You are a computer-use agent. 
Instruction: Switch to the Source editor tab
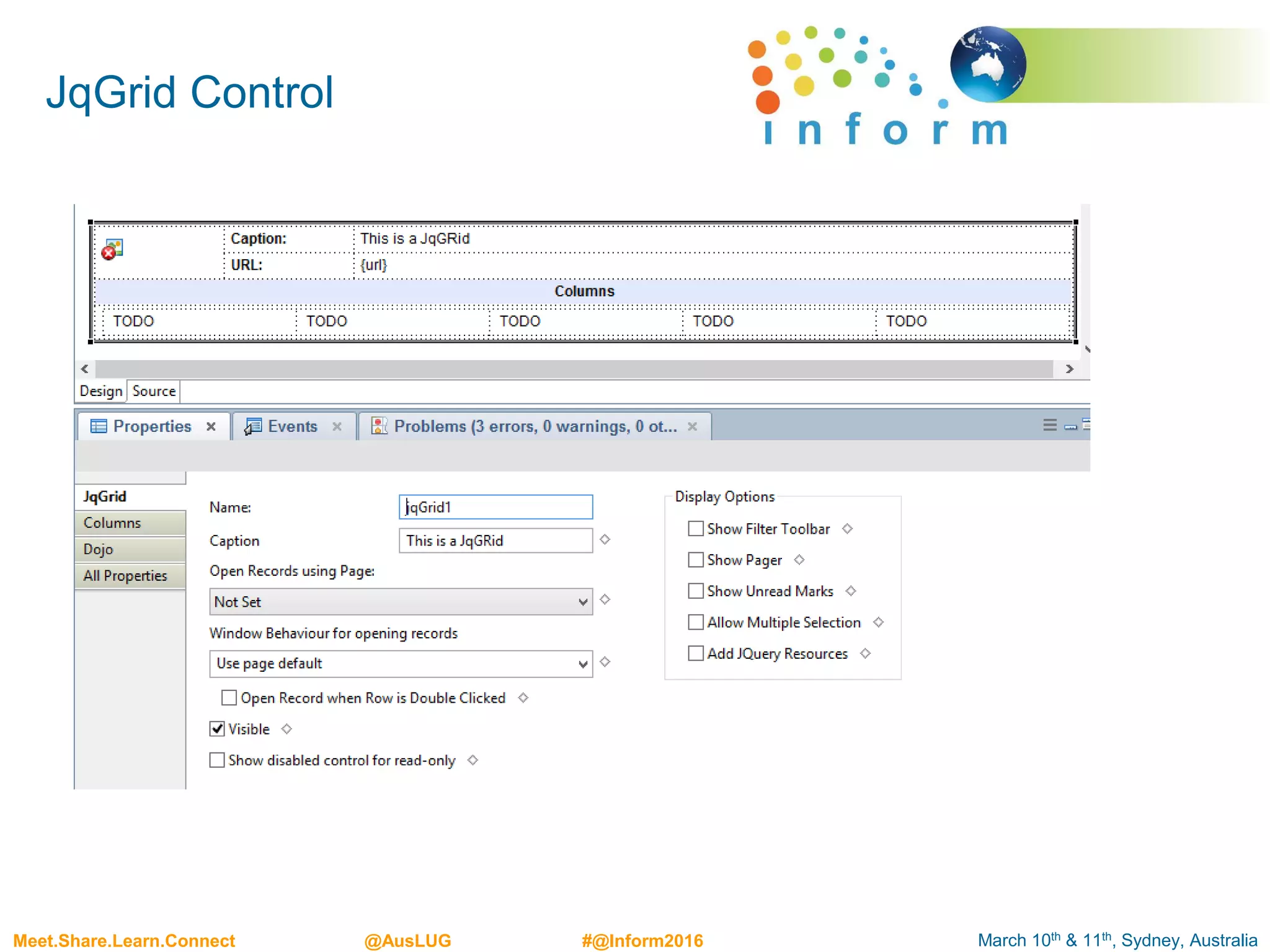tap(154, 391)
